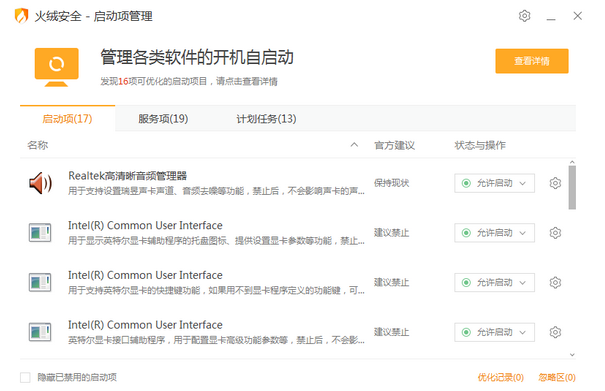Screen dimensions: 605x391
Task: Close the 启动项管理 window
Action: tap(578, 16)
